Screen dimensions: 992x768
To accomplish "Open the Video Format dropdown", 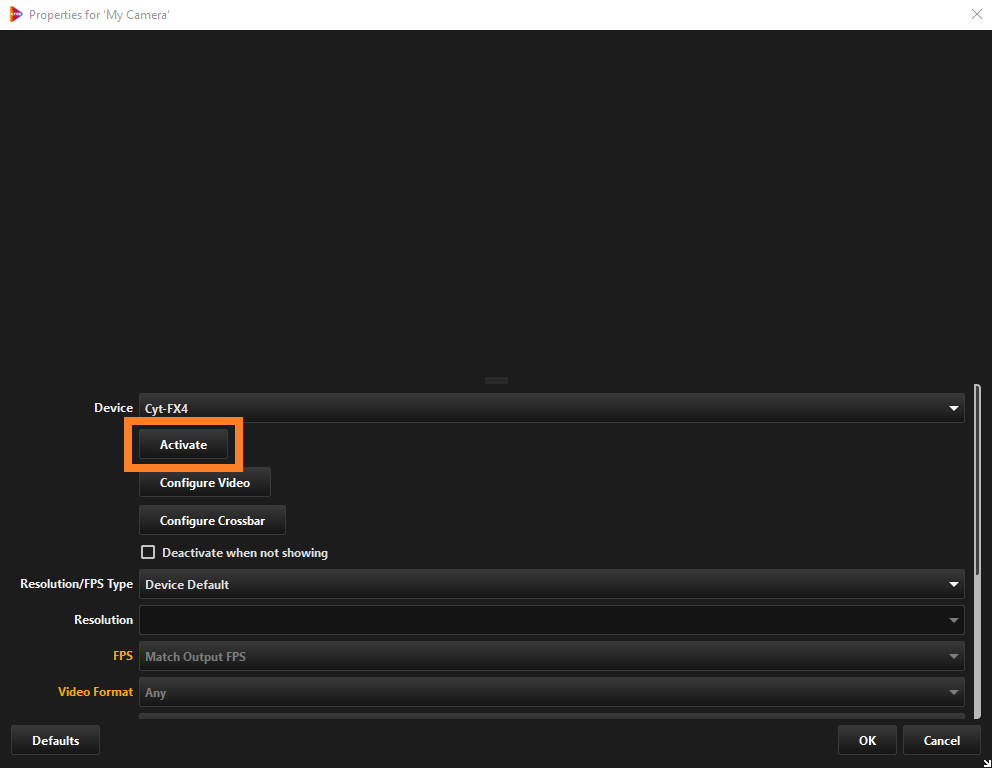I will (552, 692).
